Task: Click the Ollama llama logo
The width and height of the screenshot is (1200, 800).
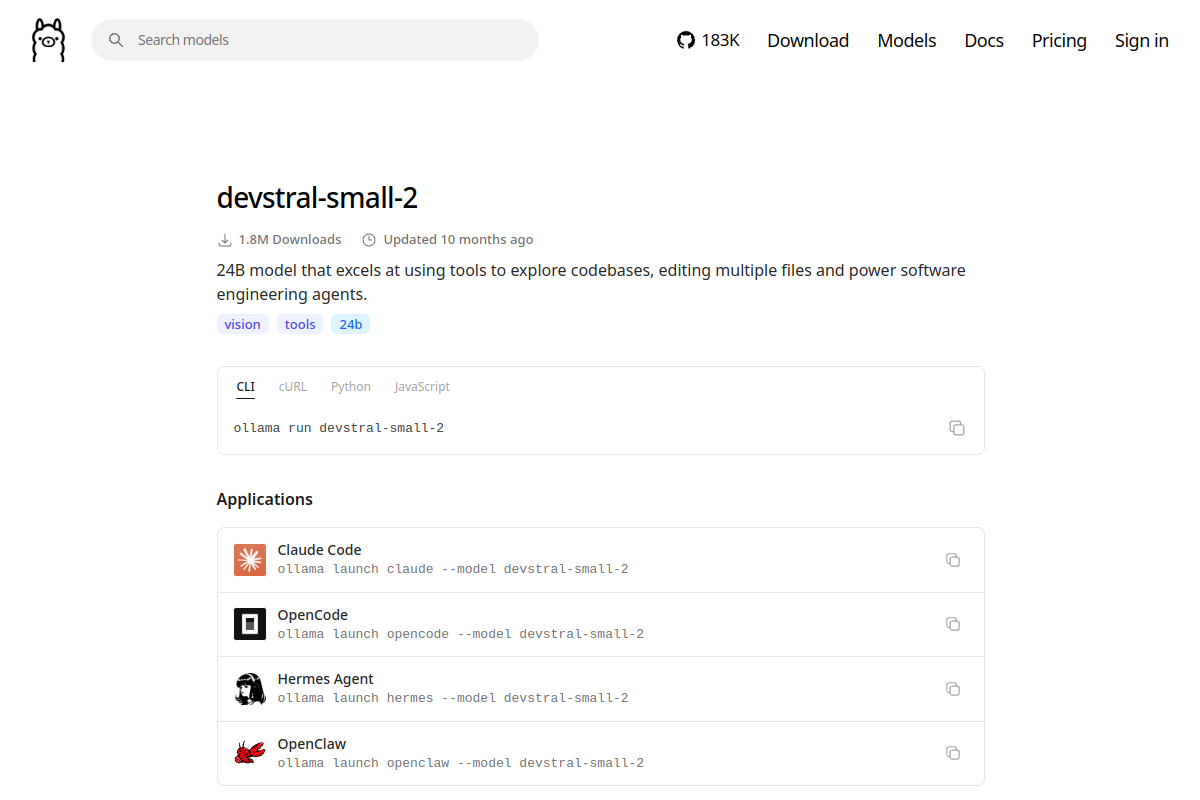Action: click(48, 40)
